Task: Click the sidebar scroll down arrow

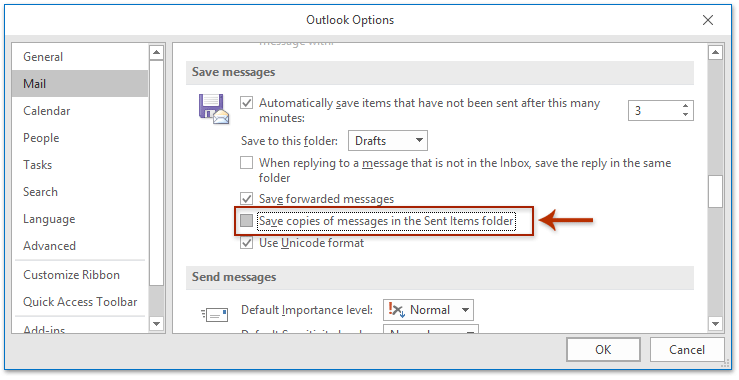Action: coord(156,324)
